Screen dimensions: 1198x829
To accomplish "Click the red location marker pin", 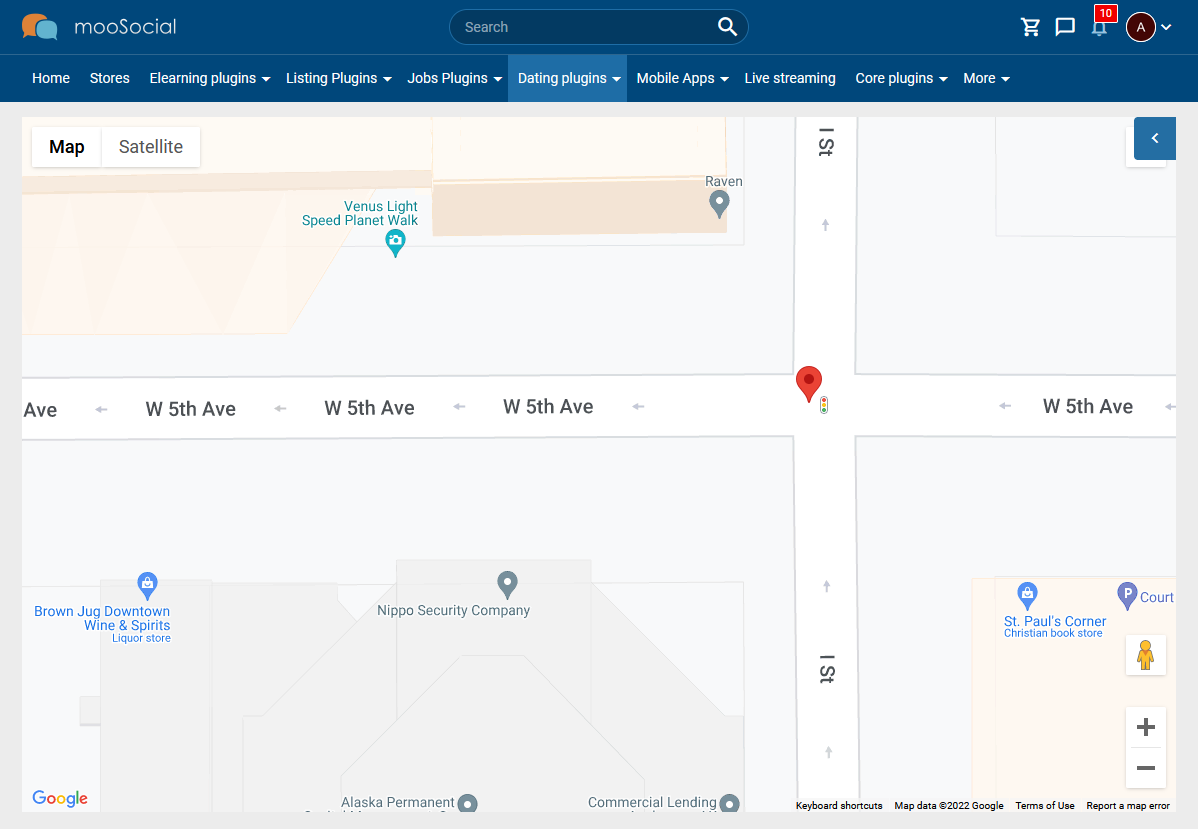I will (808, 384).
